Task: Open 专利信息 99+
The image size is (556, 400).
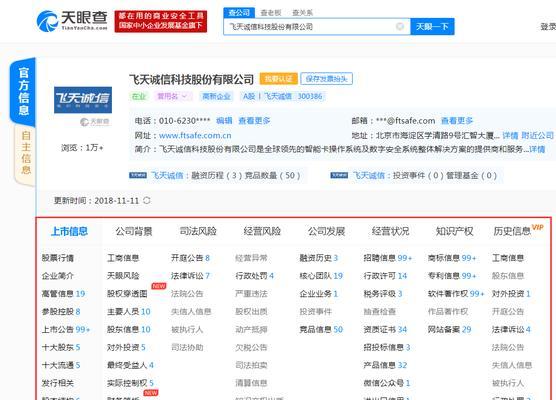Action: pyautogui.click(x=452, y=276)
